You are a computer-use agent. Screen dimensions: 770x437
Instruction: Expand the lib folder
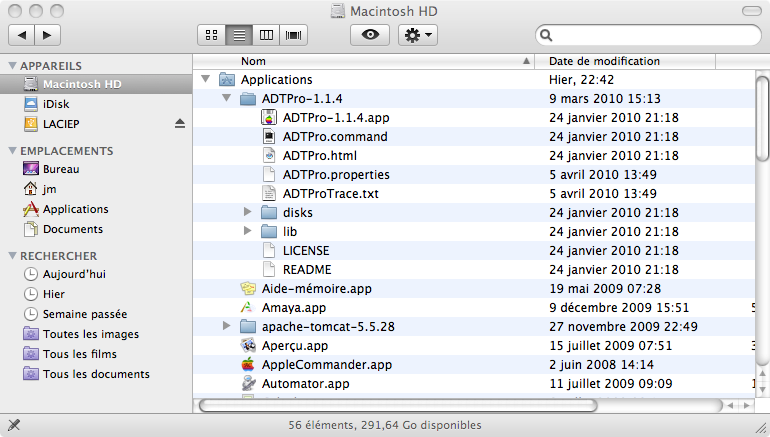[248, 231]
